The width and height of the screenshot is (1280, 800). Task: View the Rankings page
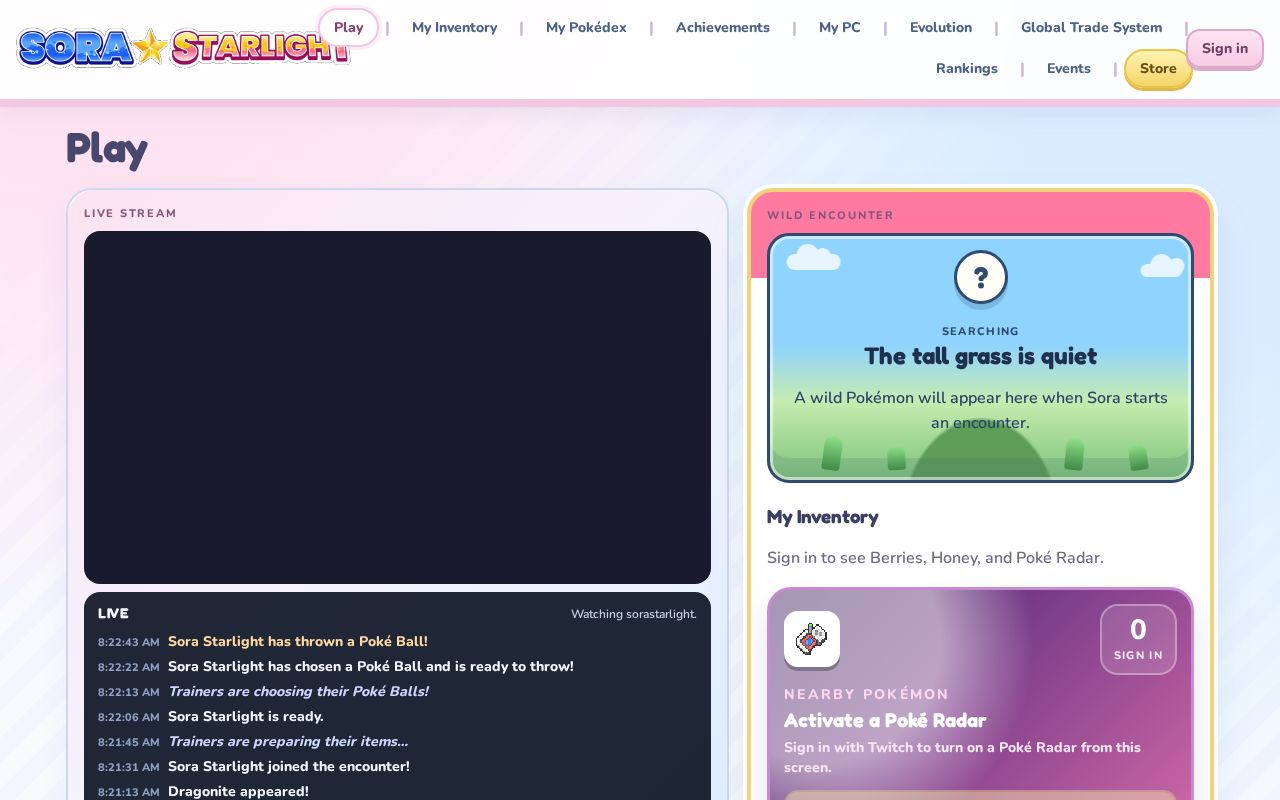(x=967, y=68)
